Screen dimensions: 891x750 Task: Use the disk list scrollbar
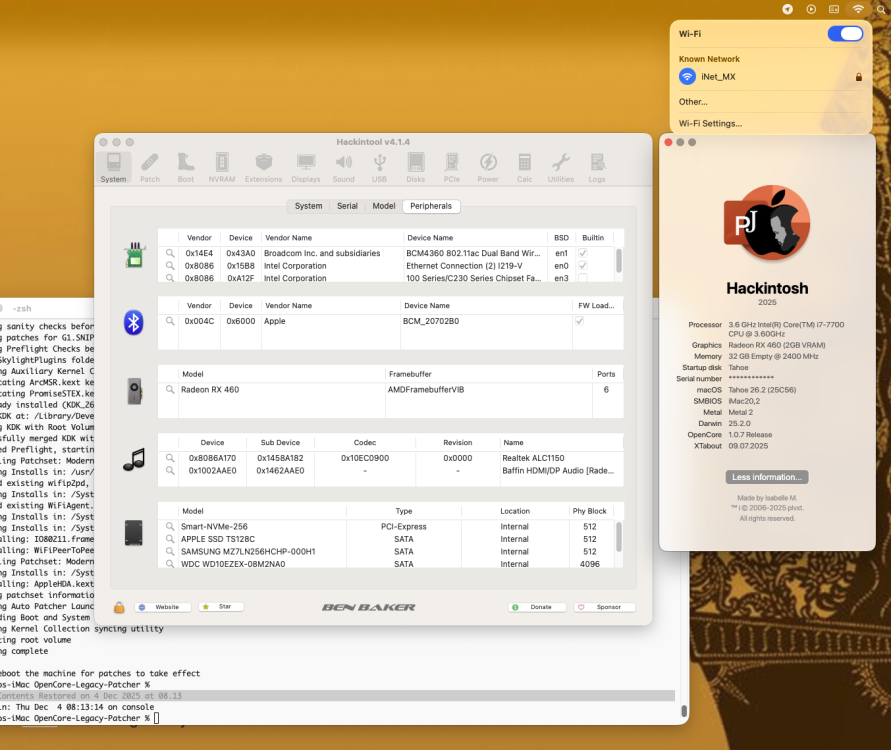point(619,537)
